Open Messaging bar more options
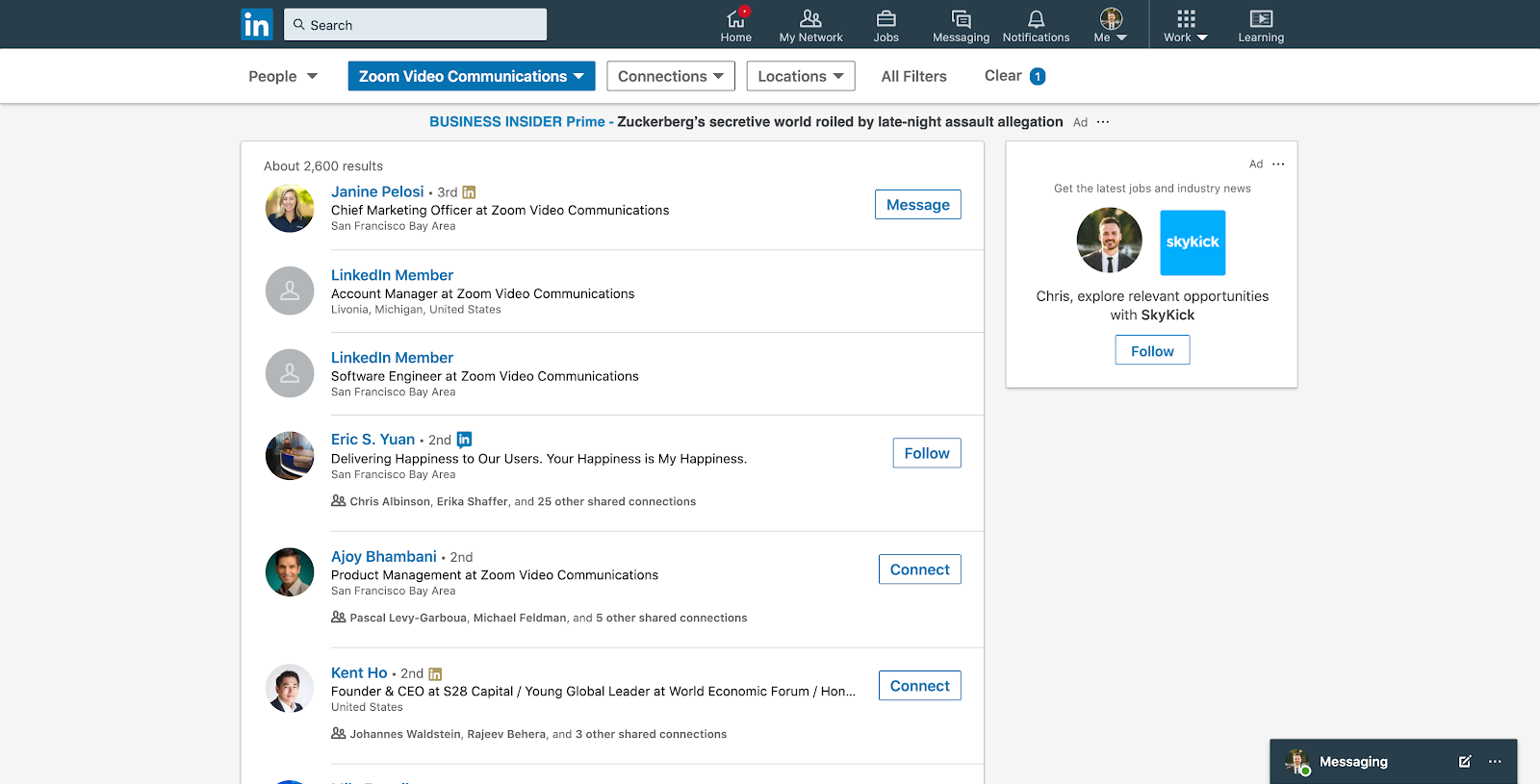The width and height of the screenshot is (1540, 784). coord(1495,761)
